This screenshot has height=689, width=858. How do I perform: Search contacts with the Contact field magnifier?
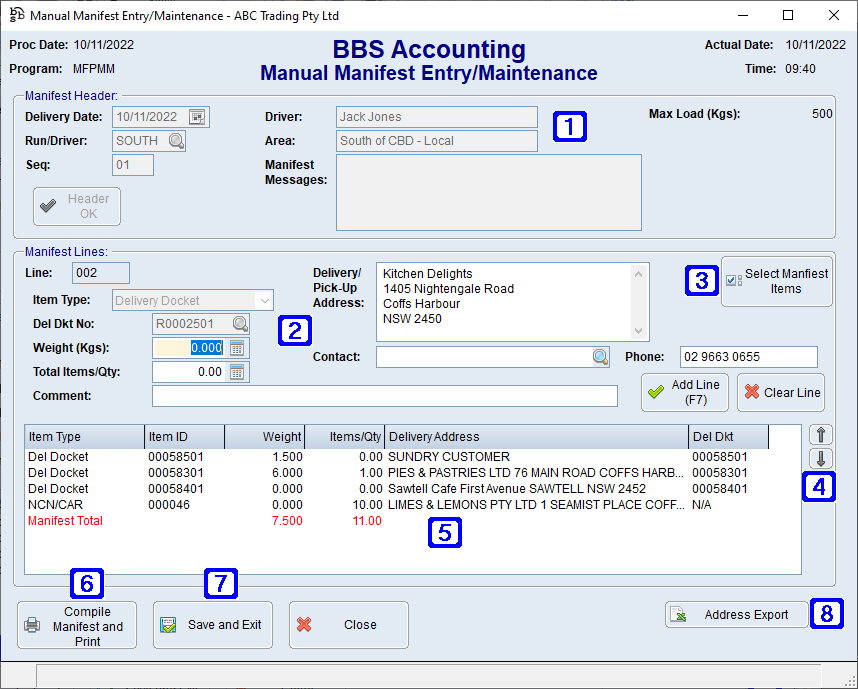pyautogui.click(x=600, y=356)
